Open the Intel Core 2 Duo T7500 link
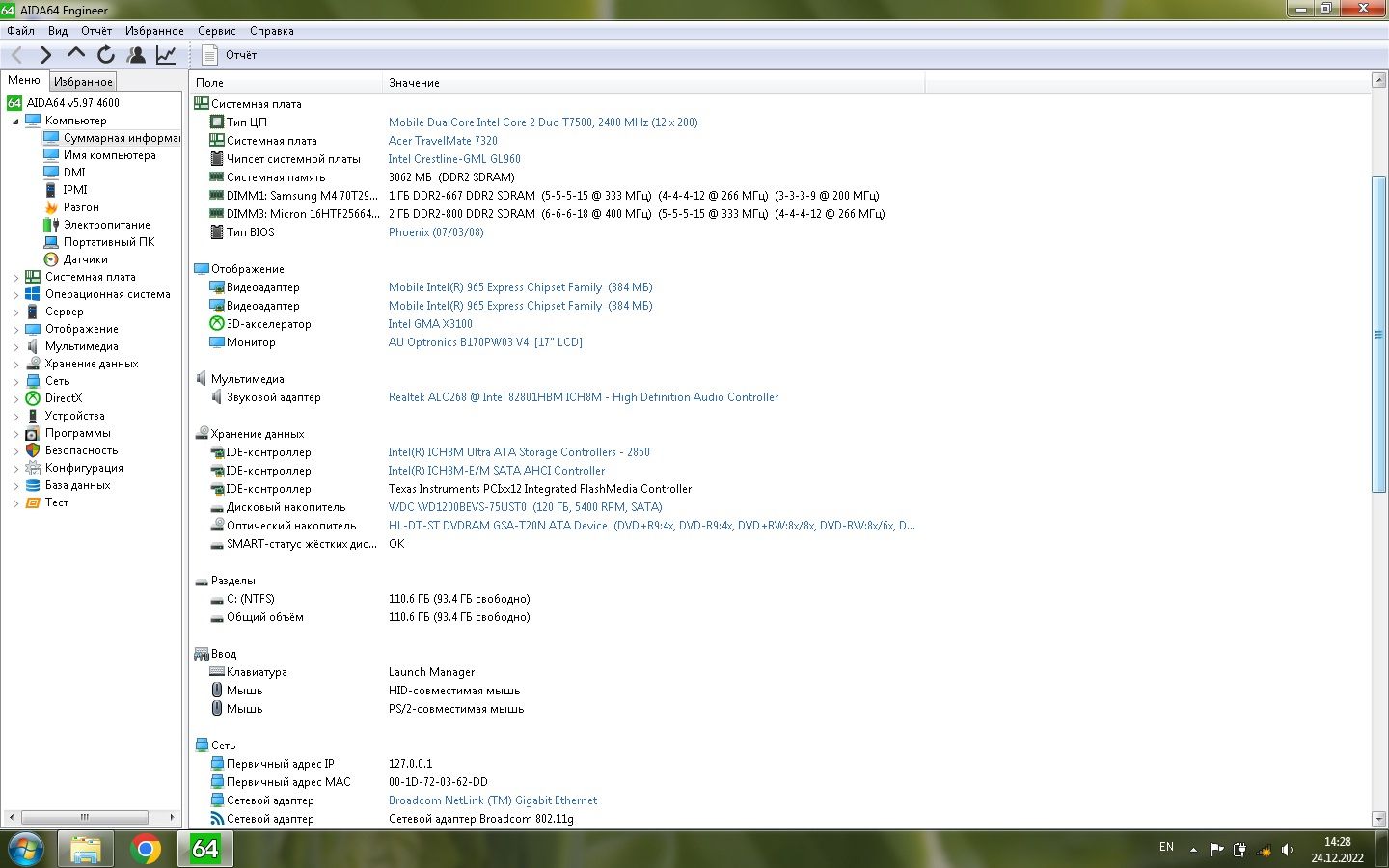Viewport: 1389px width, 868px height. [x=543, y=122]
